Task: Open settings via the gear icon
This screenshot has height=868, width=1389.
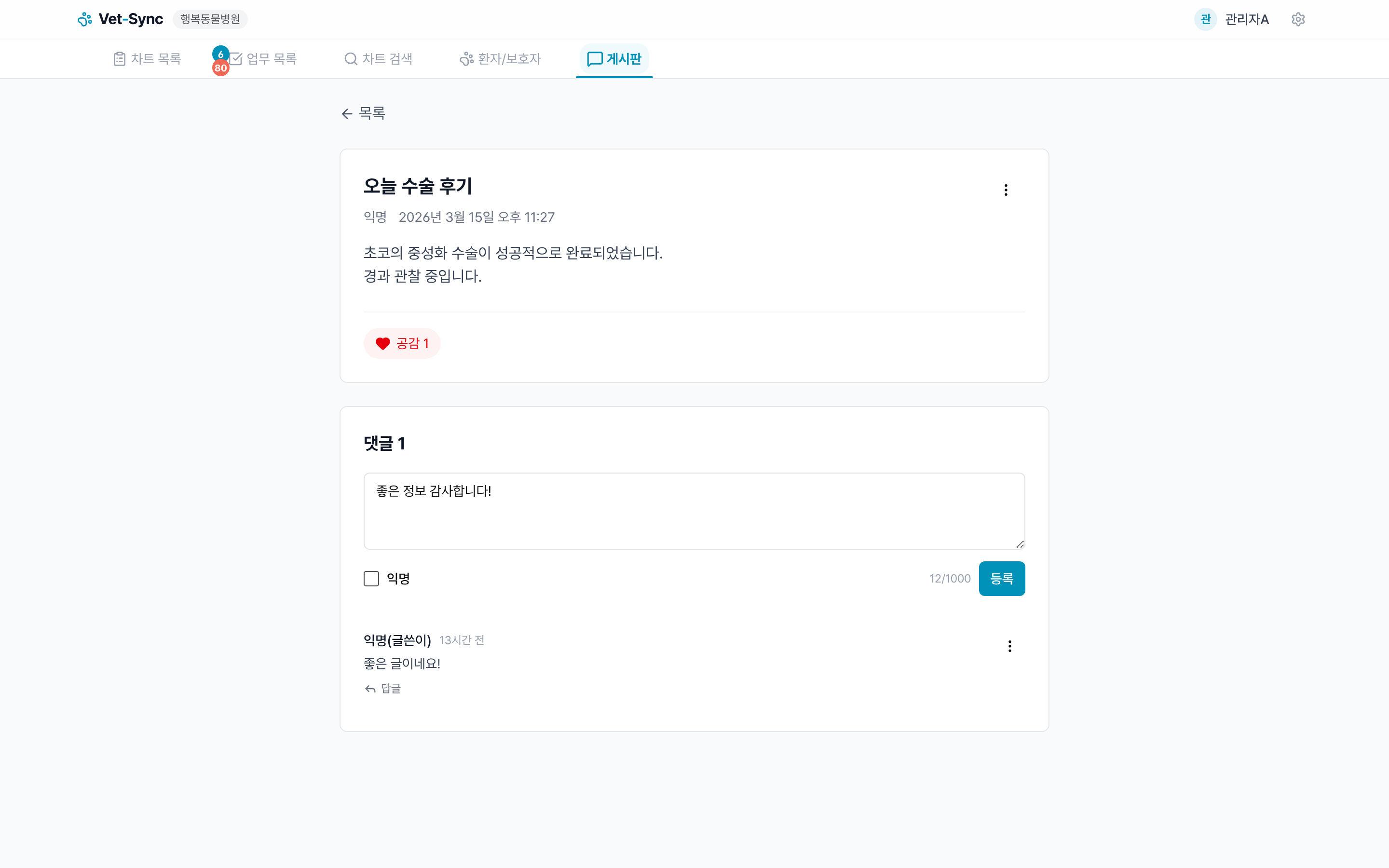Action: [1298, 19]
